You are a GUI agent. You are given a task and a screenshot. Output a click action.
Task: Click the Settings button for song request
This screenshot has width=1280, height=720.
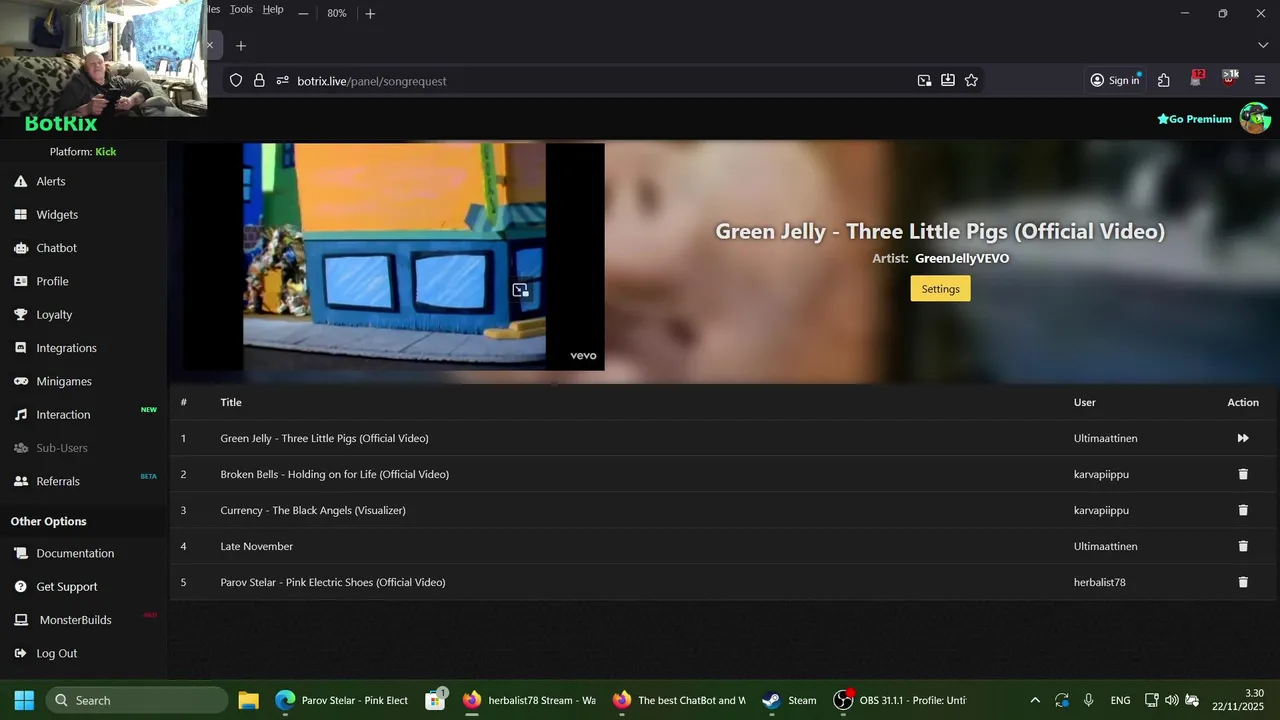940,289
